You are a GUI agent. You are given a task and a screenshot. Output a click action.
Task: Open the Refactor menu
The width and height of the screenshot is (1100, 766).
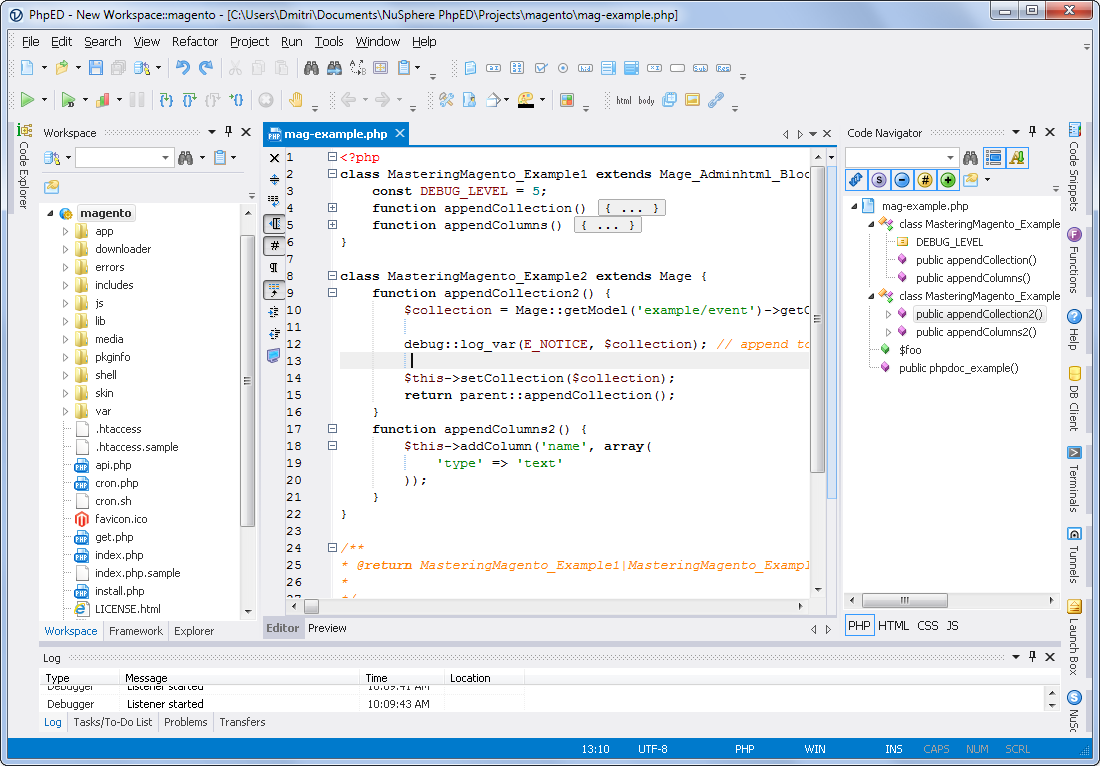click(x=195, y=41)
